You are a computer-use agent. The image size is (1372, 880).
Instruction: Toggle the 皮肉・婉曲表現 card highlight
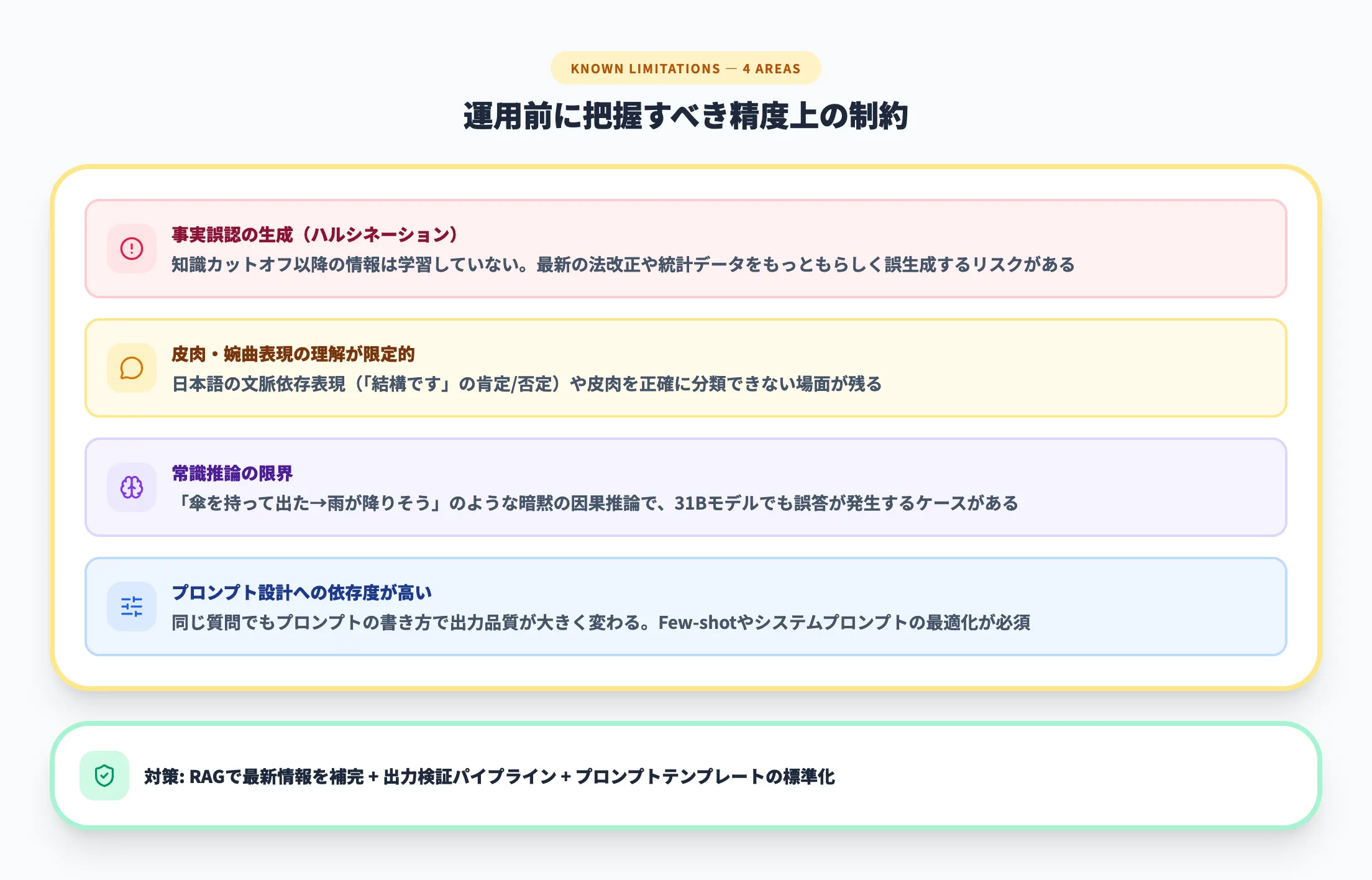tap(684, 368)
